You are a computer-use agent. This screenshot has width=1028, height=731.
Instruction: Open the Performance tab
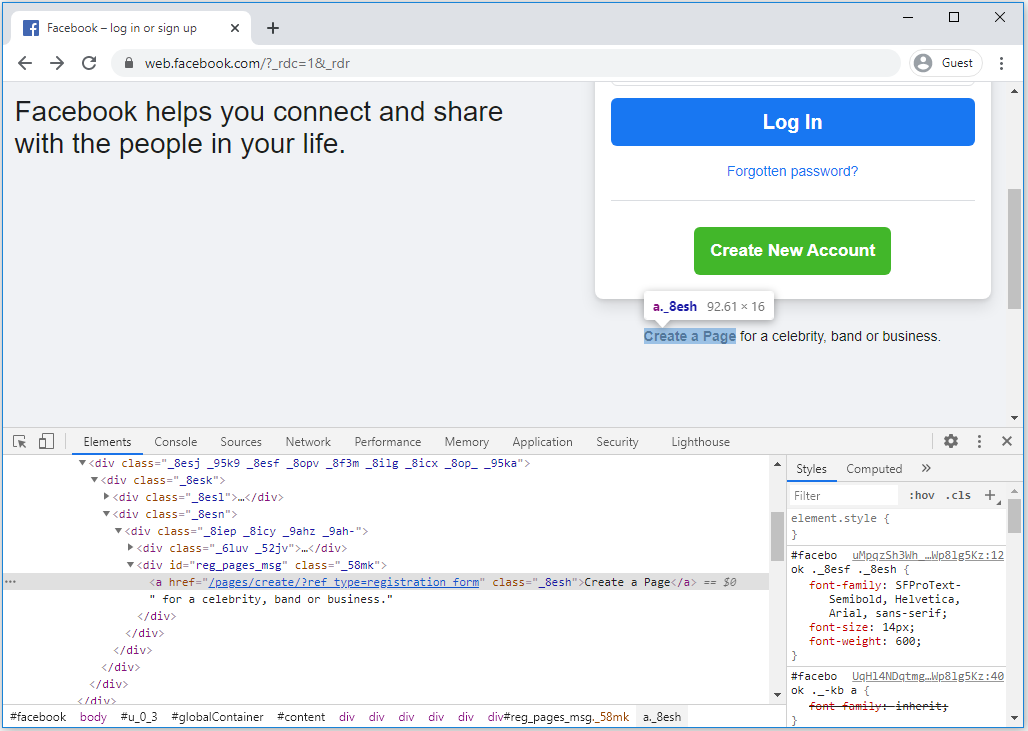[x=387, y=442]
